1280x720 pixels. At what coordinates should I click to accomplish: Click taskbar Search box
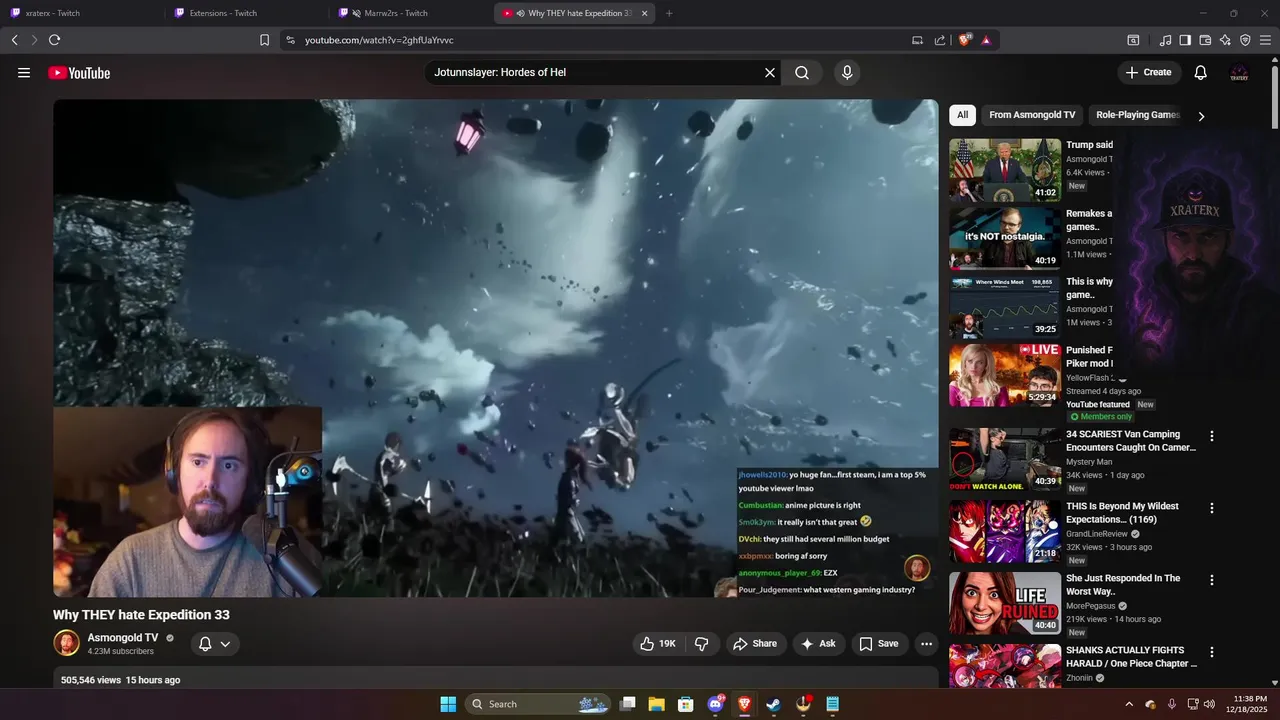(x=540, y=704)
